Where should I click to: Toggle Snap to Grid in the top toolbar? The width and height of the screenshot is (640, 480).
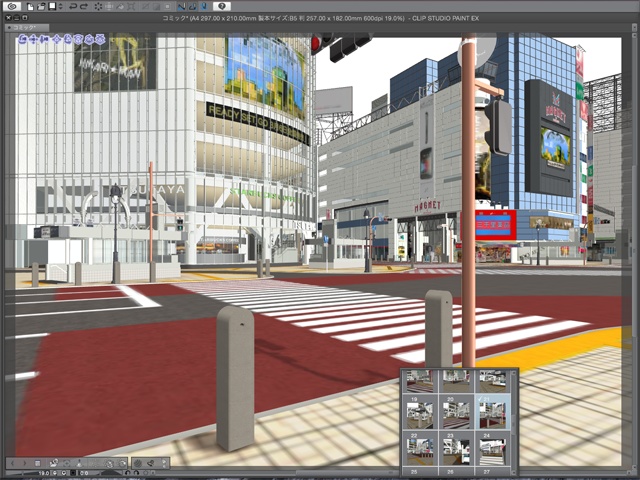(204, 6)
